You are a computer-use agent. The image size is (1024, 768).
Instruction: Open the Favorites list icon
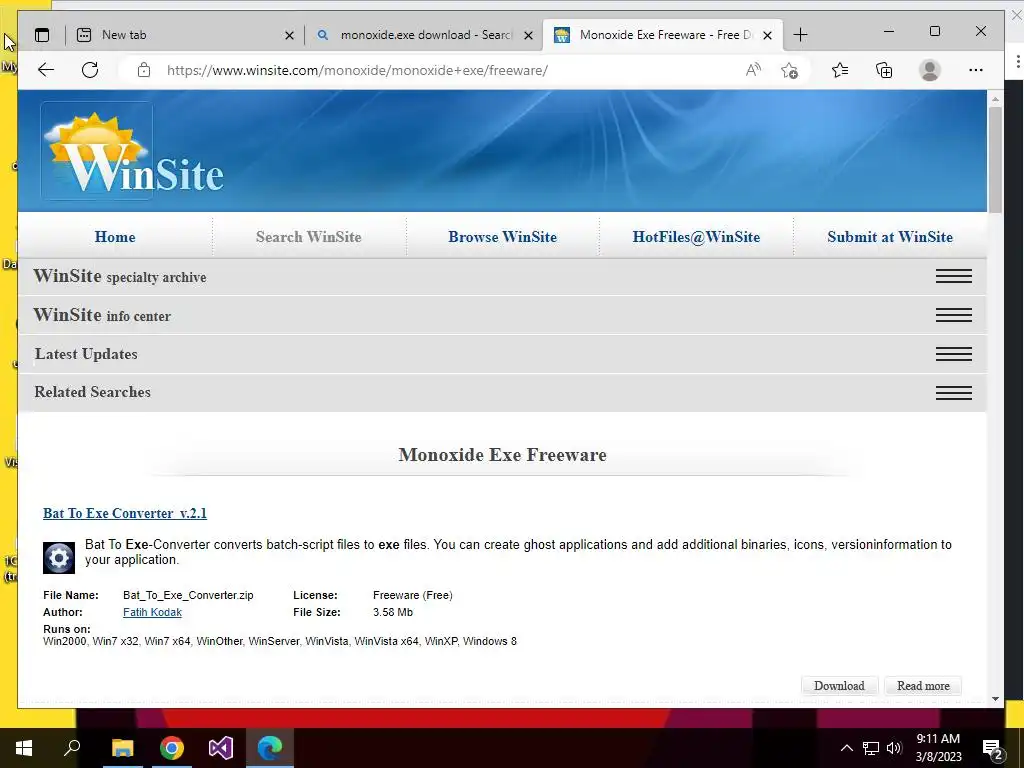pos(840,70)
